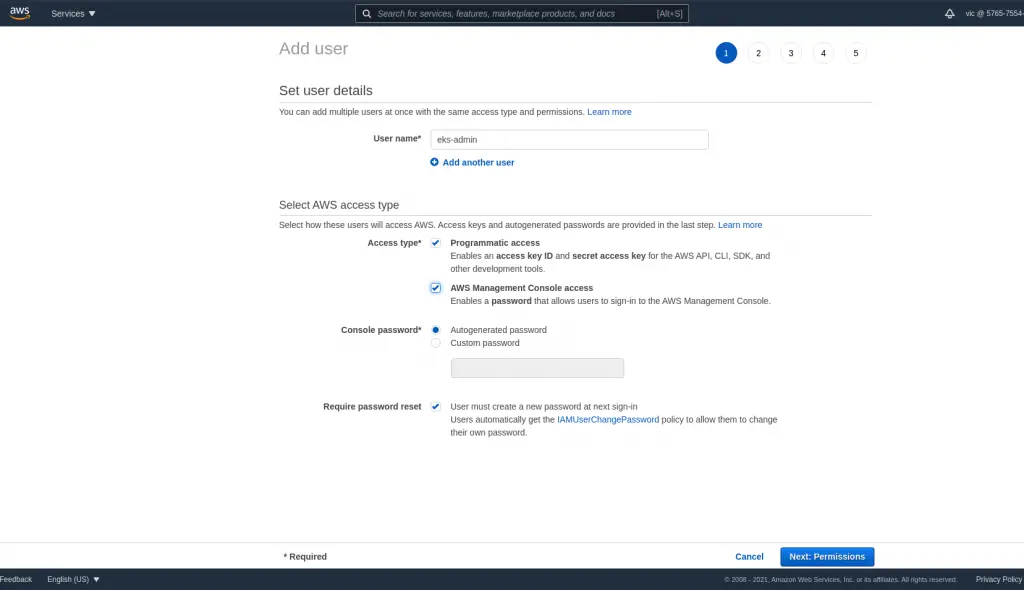Go to wizard step 2
The height and width of the screenshot is (590, 1024).
[758, 53]
